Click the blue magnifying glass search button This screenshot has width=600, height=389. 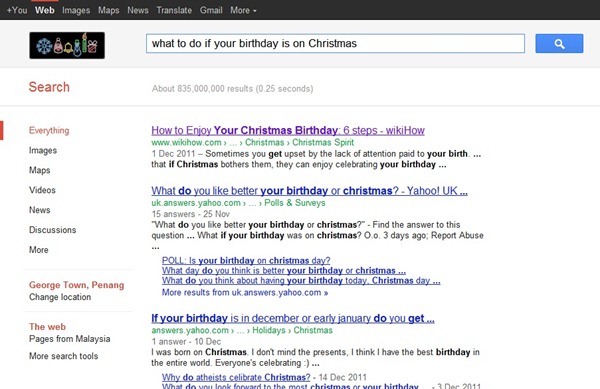pyautogui.click(x=559, y=44)
